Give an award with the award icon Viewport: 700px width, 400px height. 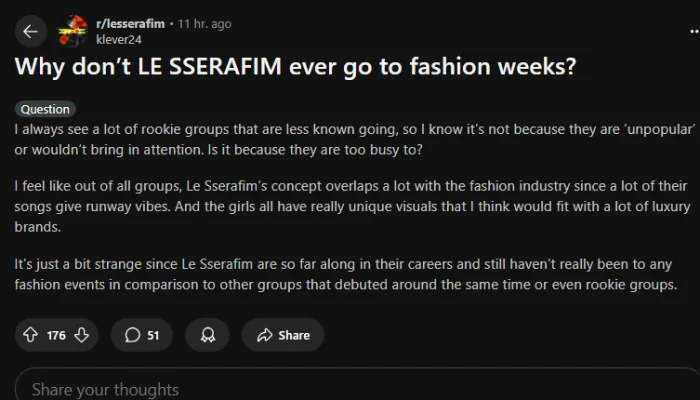point(207,335)
